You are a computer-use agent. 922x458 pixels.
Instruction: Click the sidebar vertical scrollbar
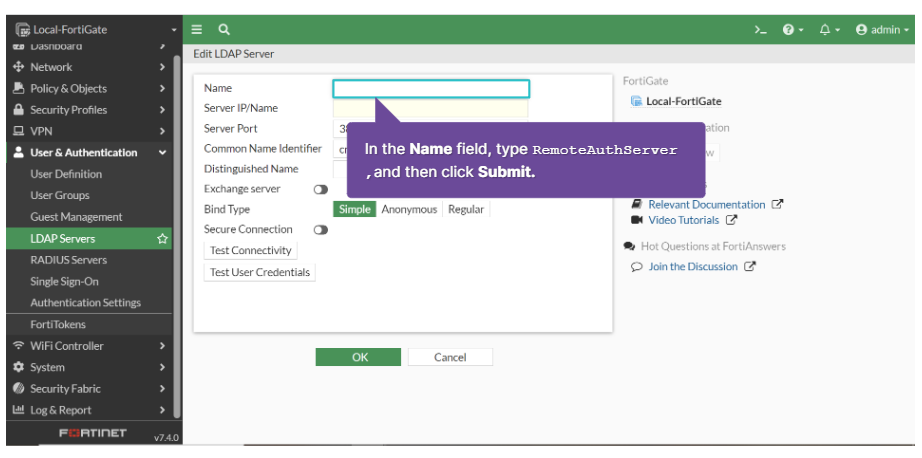tap(177, 235)
